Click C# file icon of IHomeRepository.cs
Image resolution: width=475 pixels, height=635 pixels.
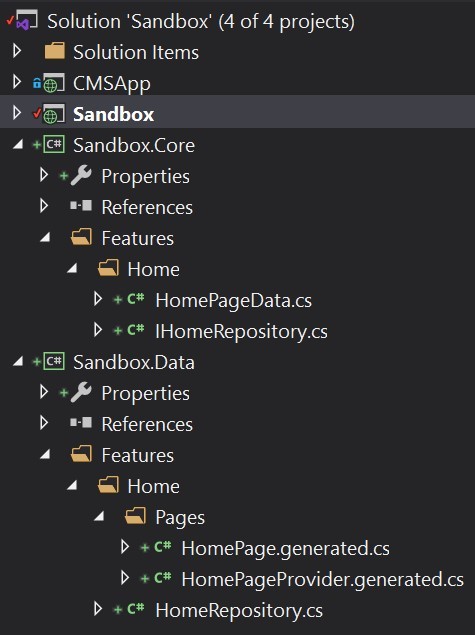click(x=136, y=330)
